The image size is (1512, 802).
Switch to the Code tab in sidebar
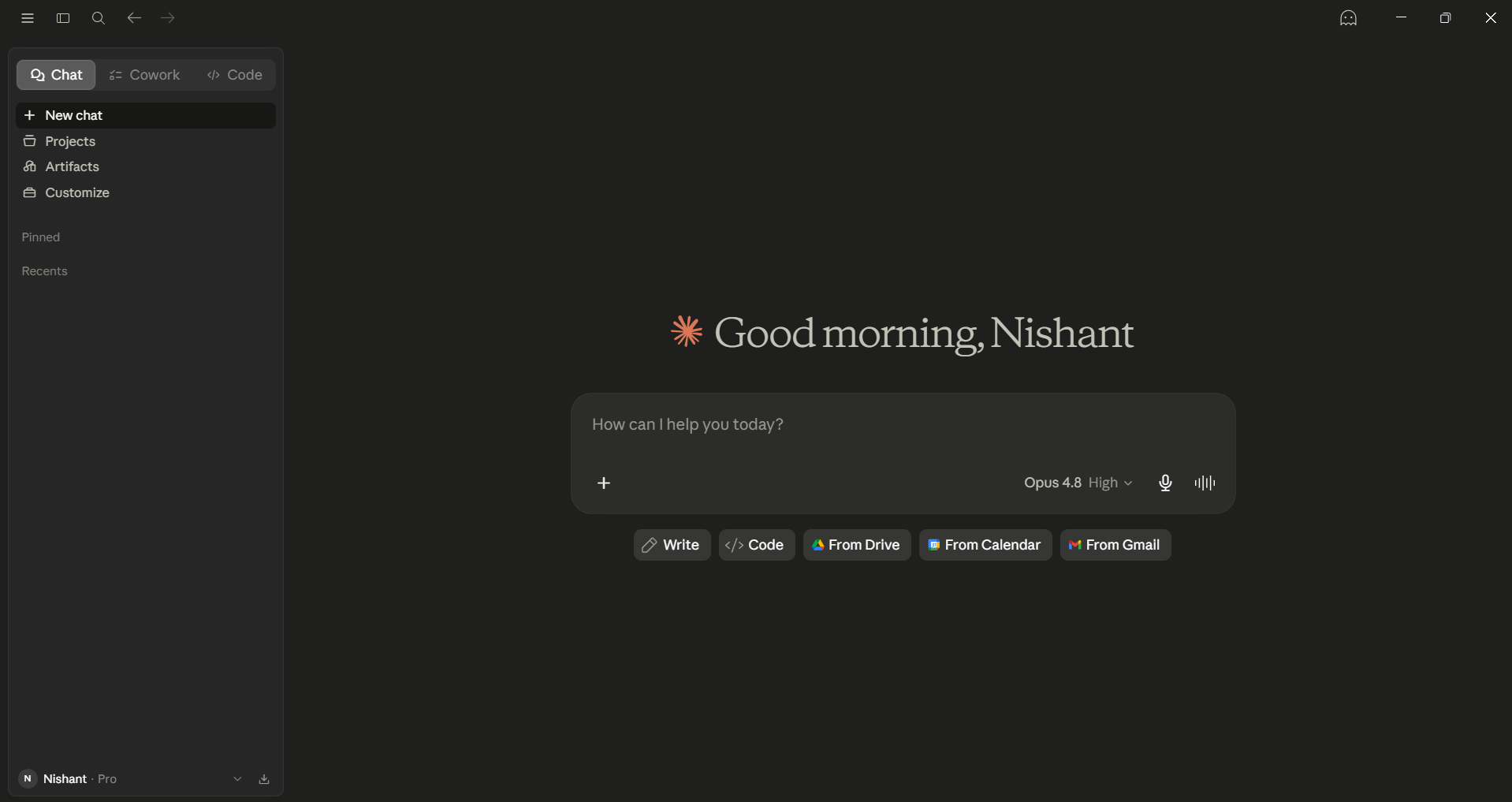[234, 75]
